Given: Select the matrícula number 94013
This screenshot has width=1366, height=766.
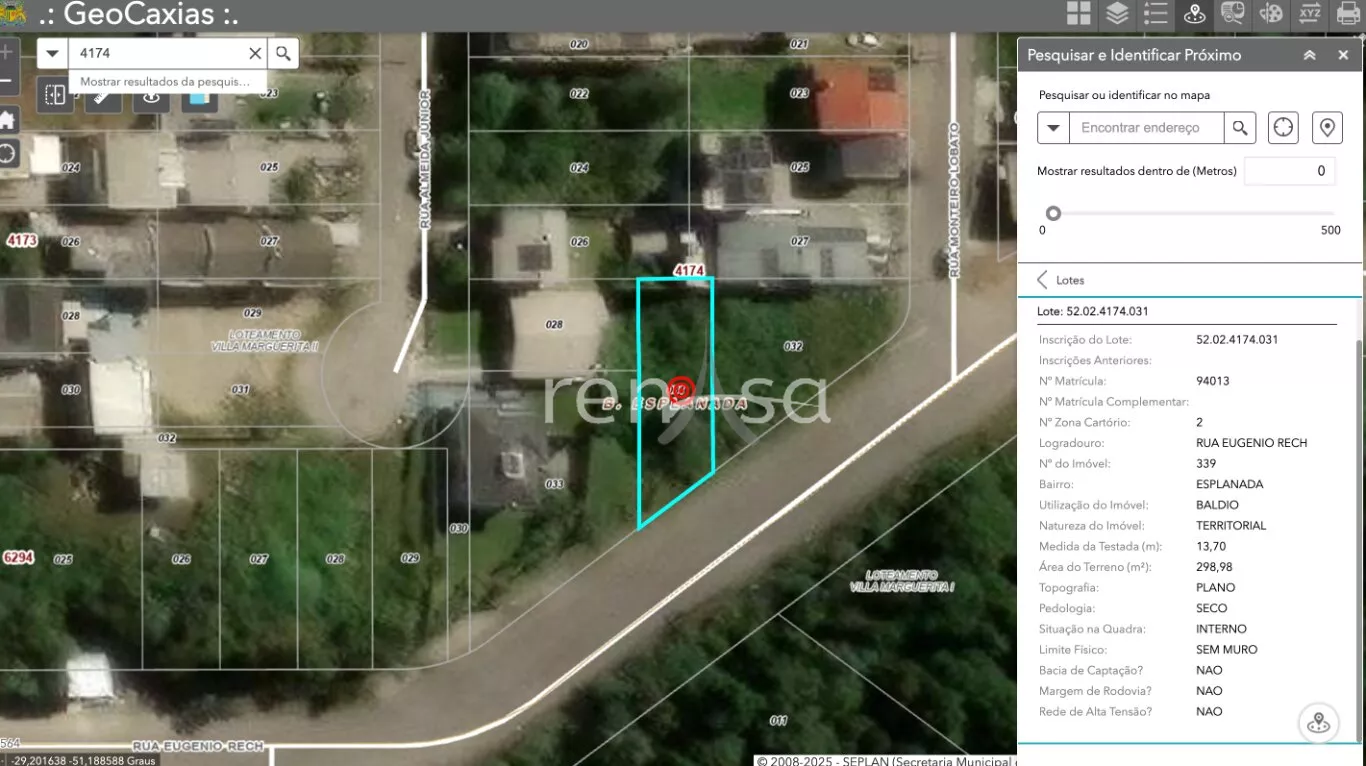Looking at the screenshot, I should pyautogui.click(x=1213, y=381).
